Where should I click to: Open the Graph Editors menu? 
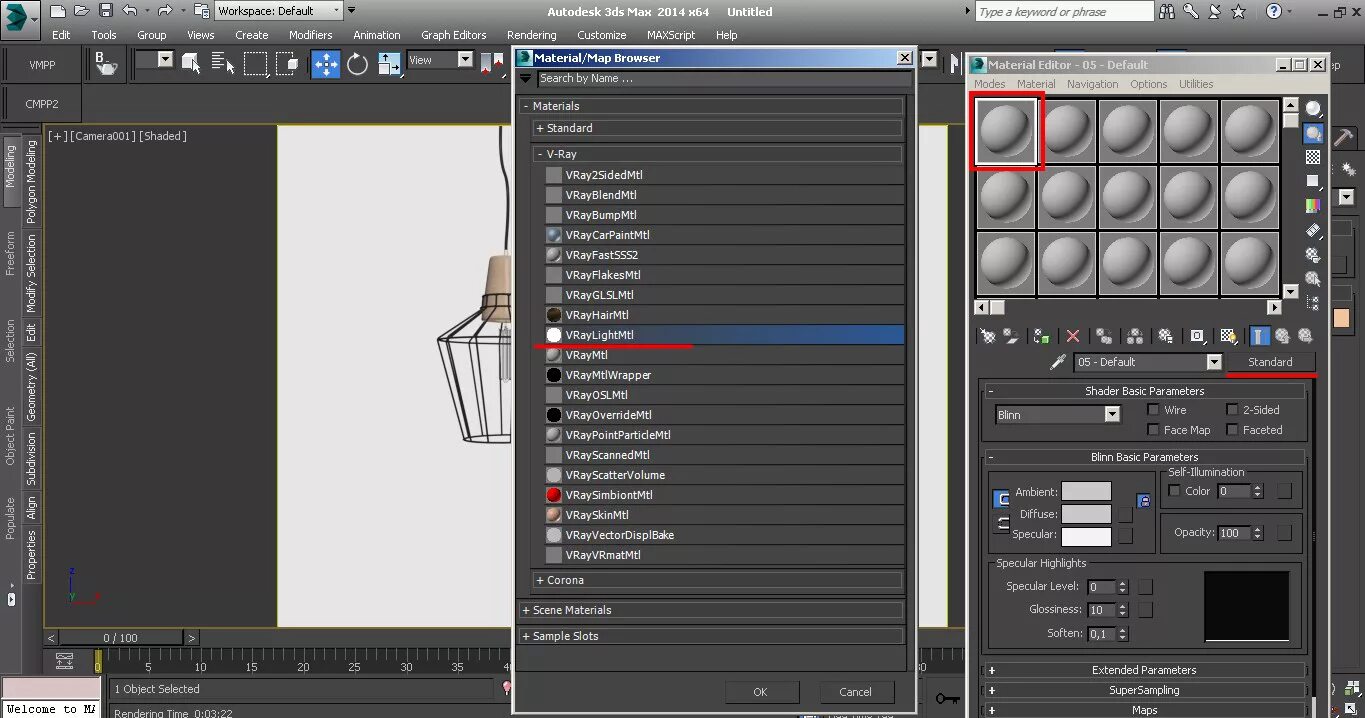pos(453,35)
